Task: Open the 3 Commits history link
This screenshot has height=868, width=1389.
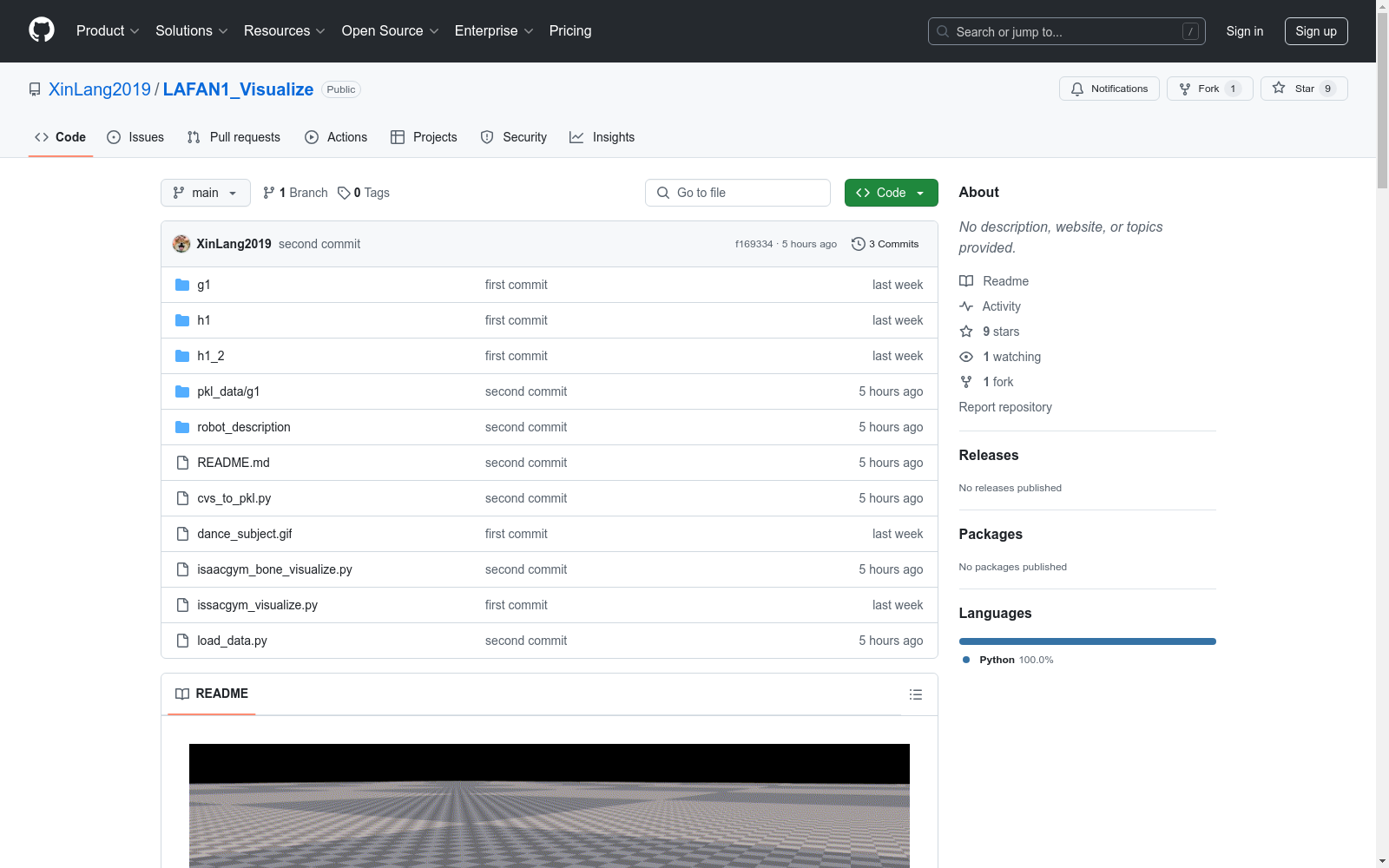Action: [885, 244]
